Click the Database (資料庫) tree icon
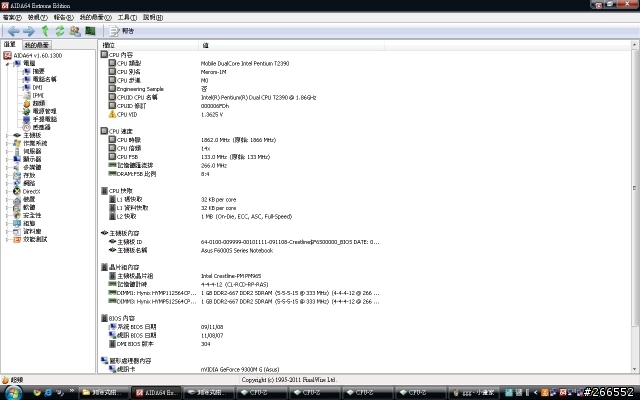The width and height of the screenshot is (640, 400). point(17,231)
